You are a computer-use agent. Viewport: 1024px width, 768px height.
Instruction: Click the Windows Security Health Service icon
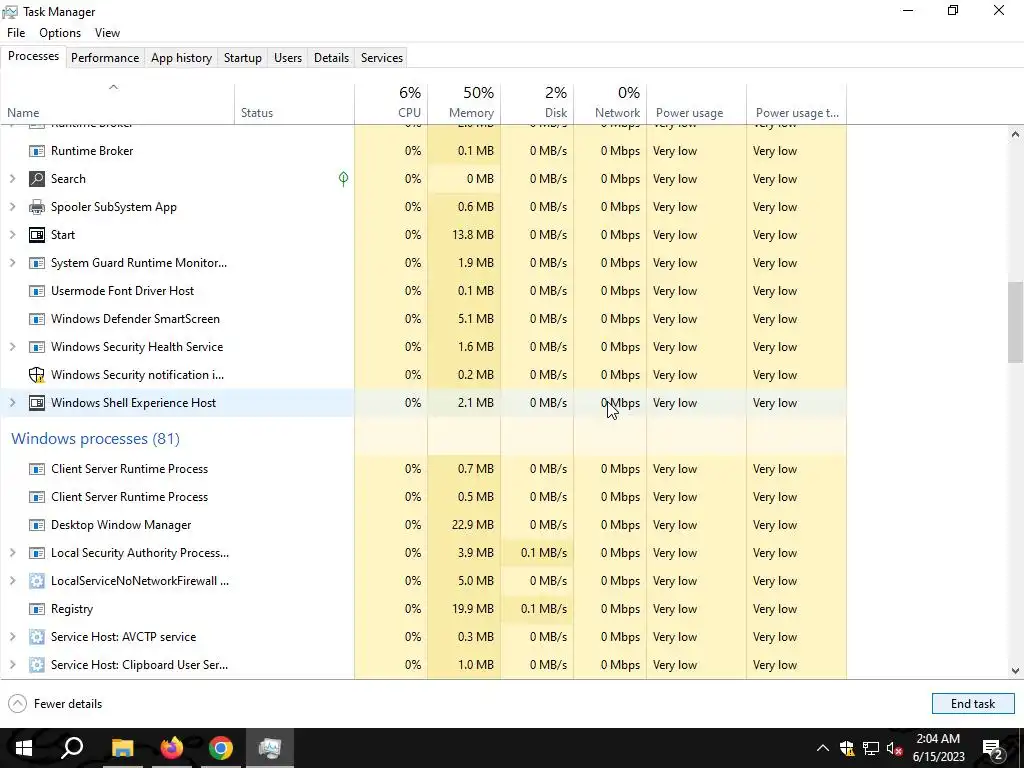coord(37,347)
